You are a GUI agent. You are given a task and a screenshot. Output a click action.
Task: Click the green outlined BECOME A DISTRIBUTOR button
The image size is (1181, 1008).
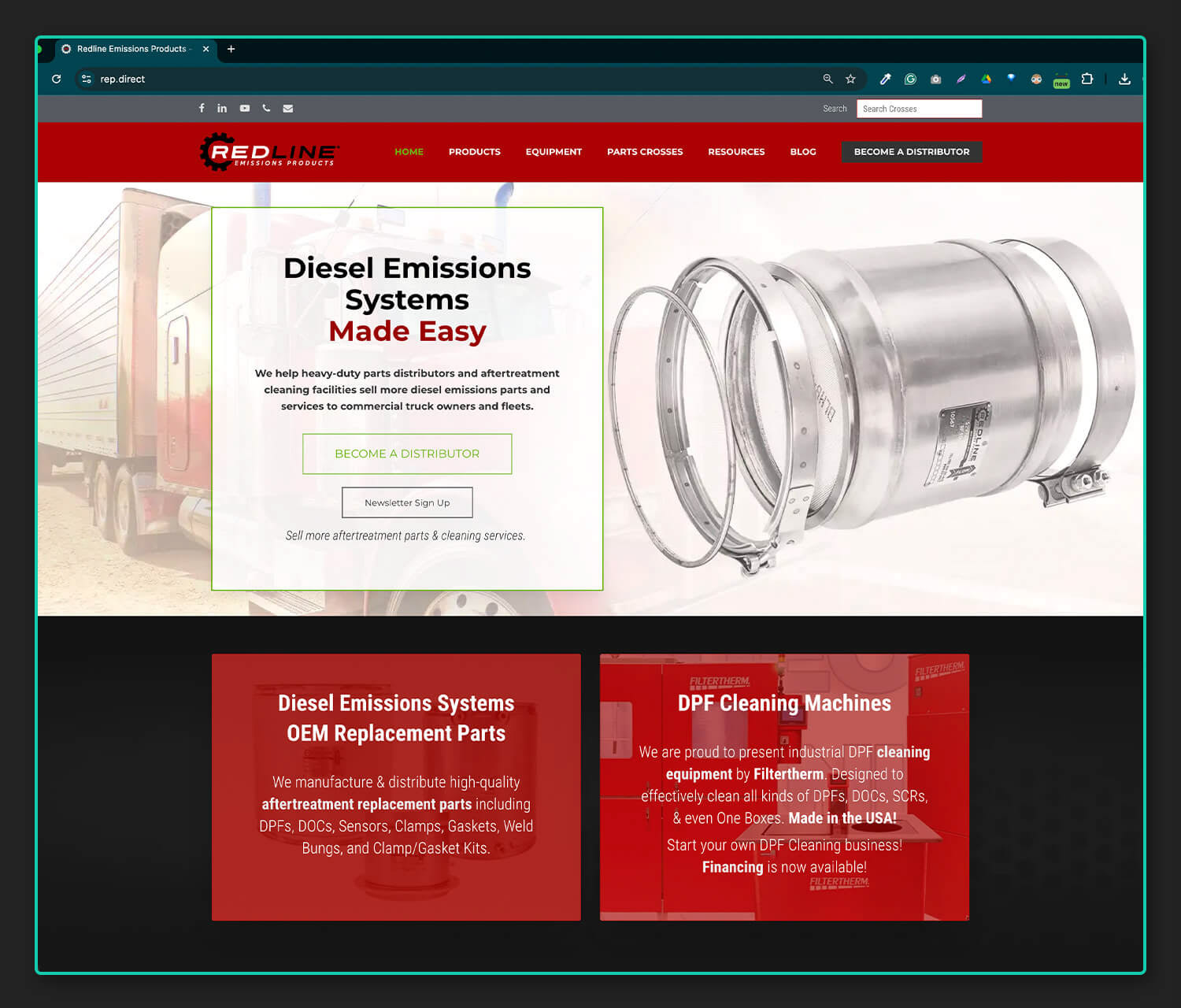407,454
